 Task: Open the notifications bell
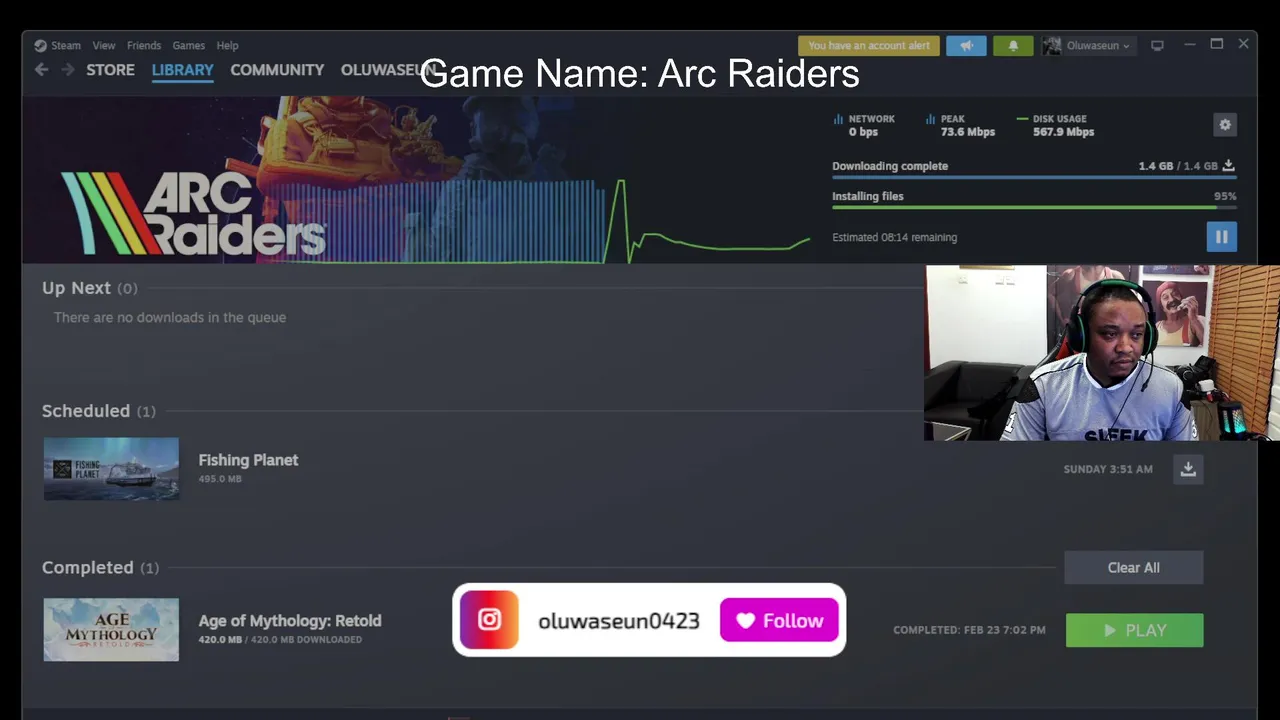point(1013,45)
